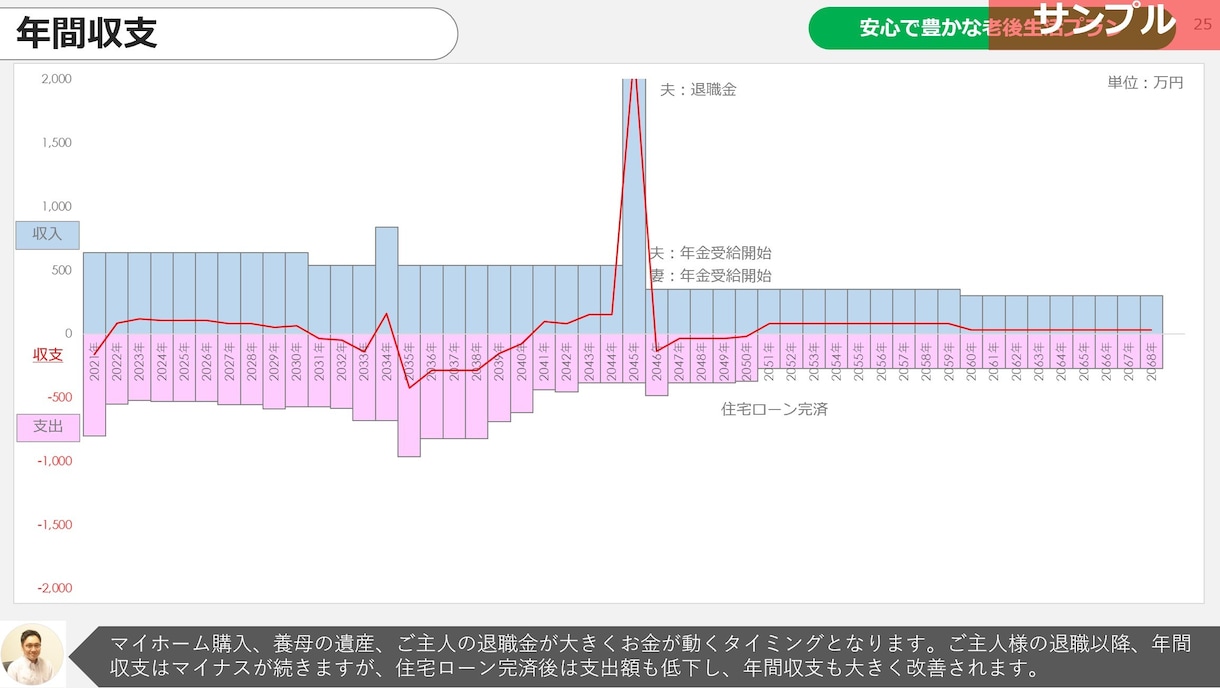The width and height of the screenshot is (1220, 688).
Task: Click the 夫：退職金 annotation
Action: point(698,89)
